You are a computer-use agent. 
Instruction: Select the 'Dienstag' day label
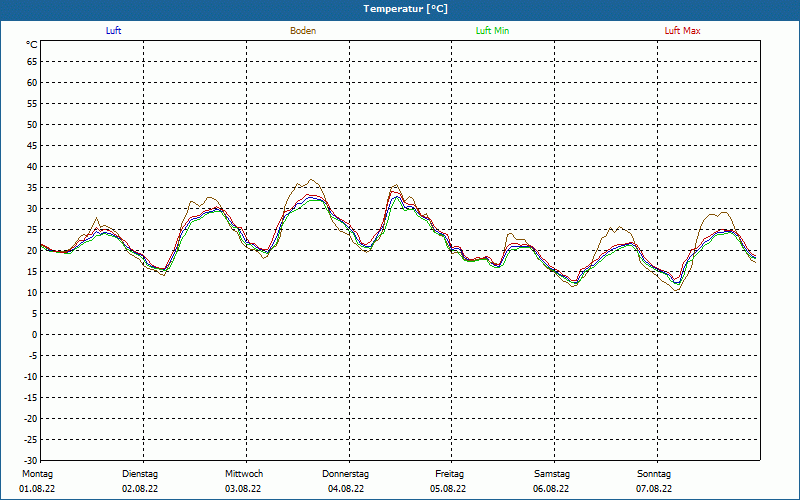pyautogui.click(x=140, y=474)
